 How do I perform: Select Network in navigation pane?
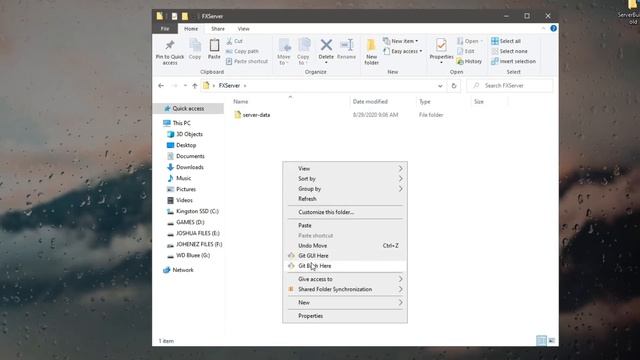click(183, 270)
